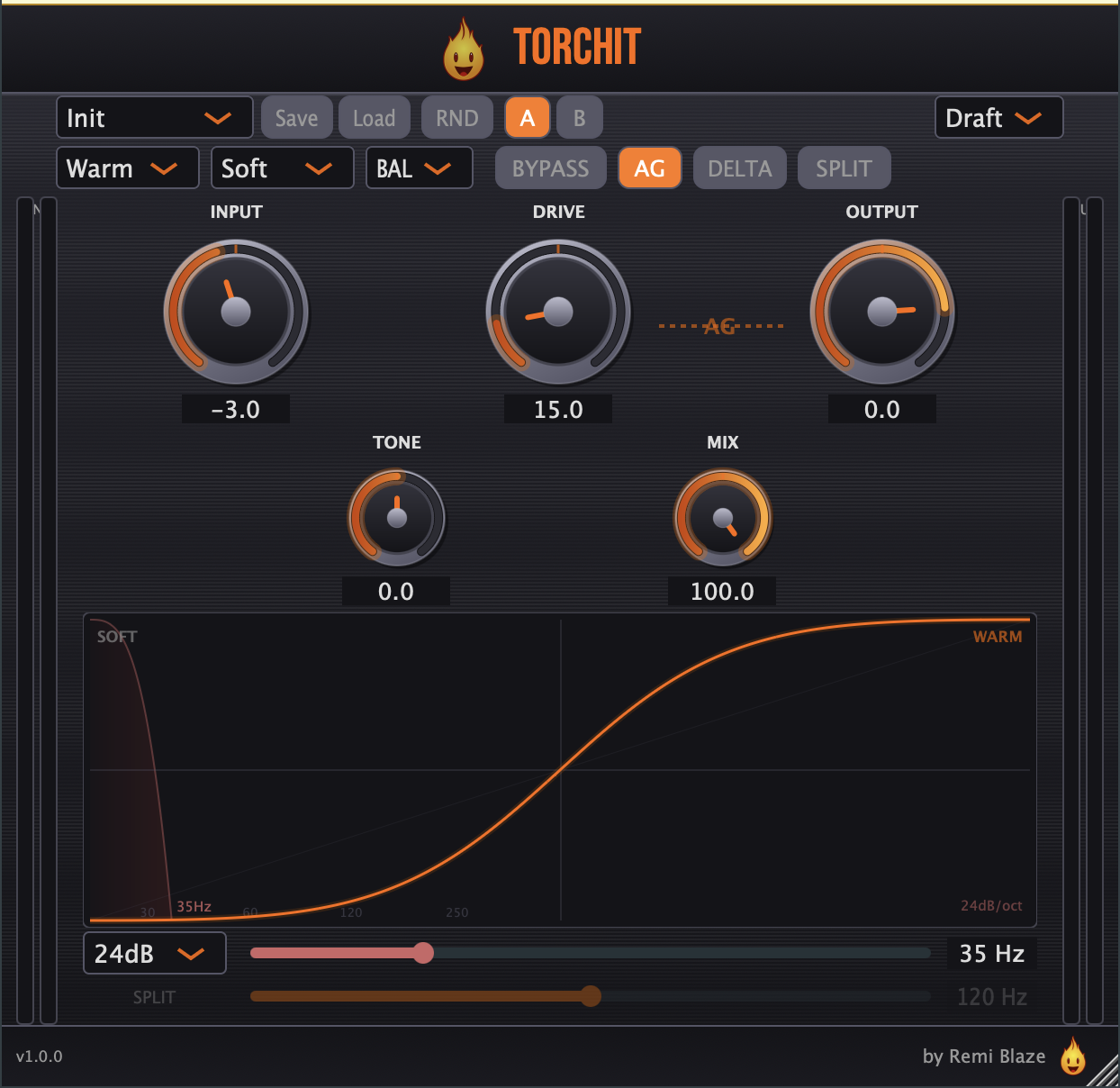
Task: Open the 24dB filter slope dropdown
Action: 155,954
